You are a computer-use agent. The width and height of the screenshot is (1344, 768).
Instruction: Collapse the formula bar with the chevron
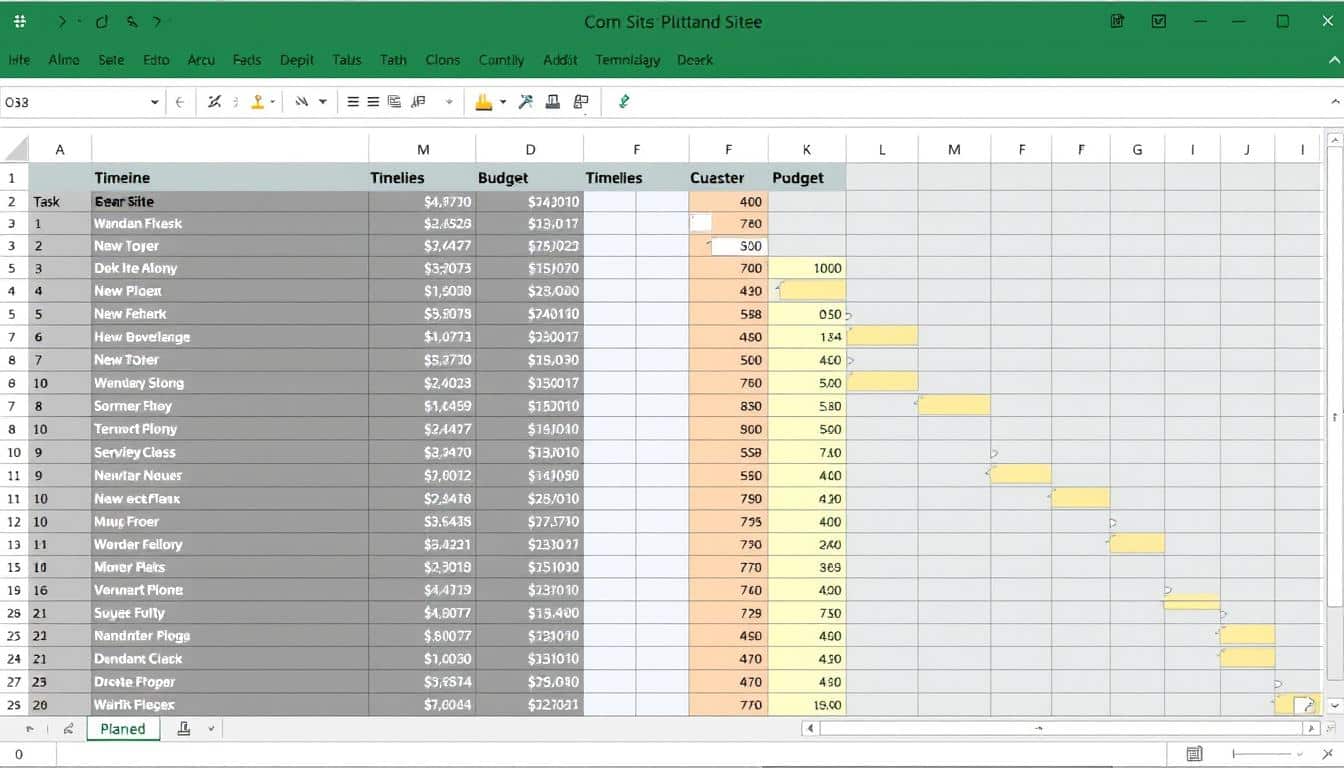click(1334, 102)
